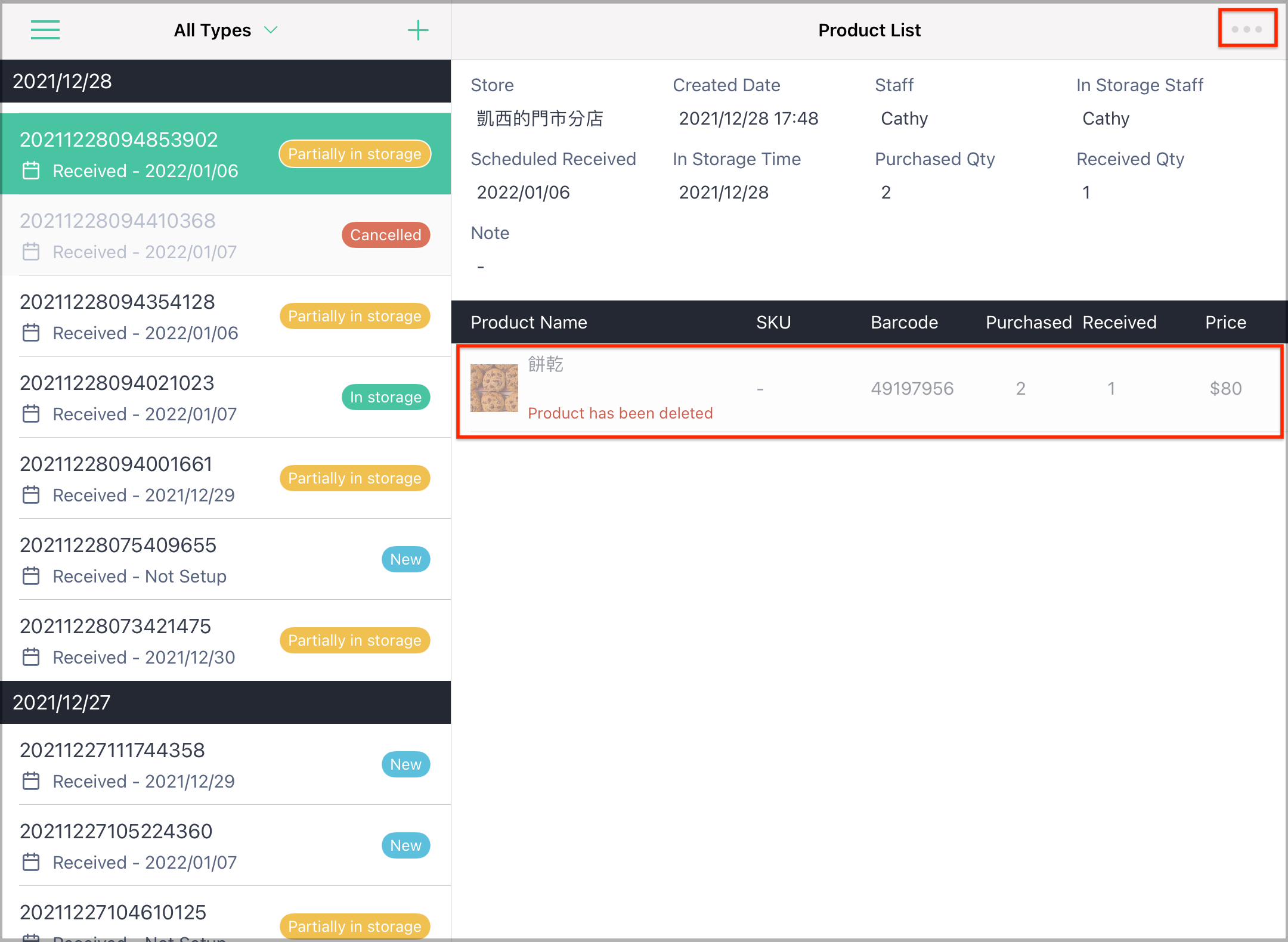Open order 20211228075409655
Screen dimensions: 1288x942
pos(226,559)
